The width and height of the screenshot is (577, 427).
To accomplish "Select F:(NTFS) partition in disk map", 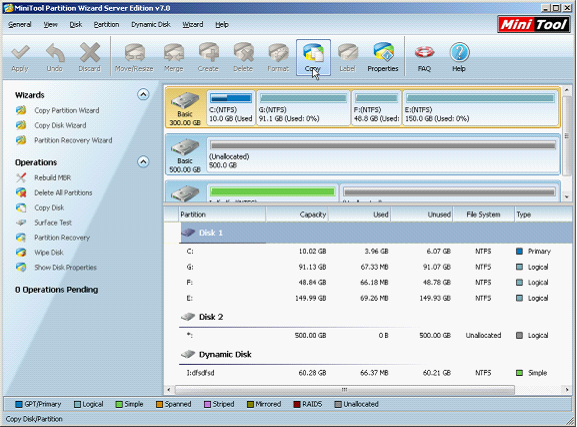I will click(376, 108).
